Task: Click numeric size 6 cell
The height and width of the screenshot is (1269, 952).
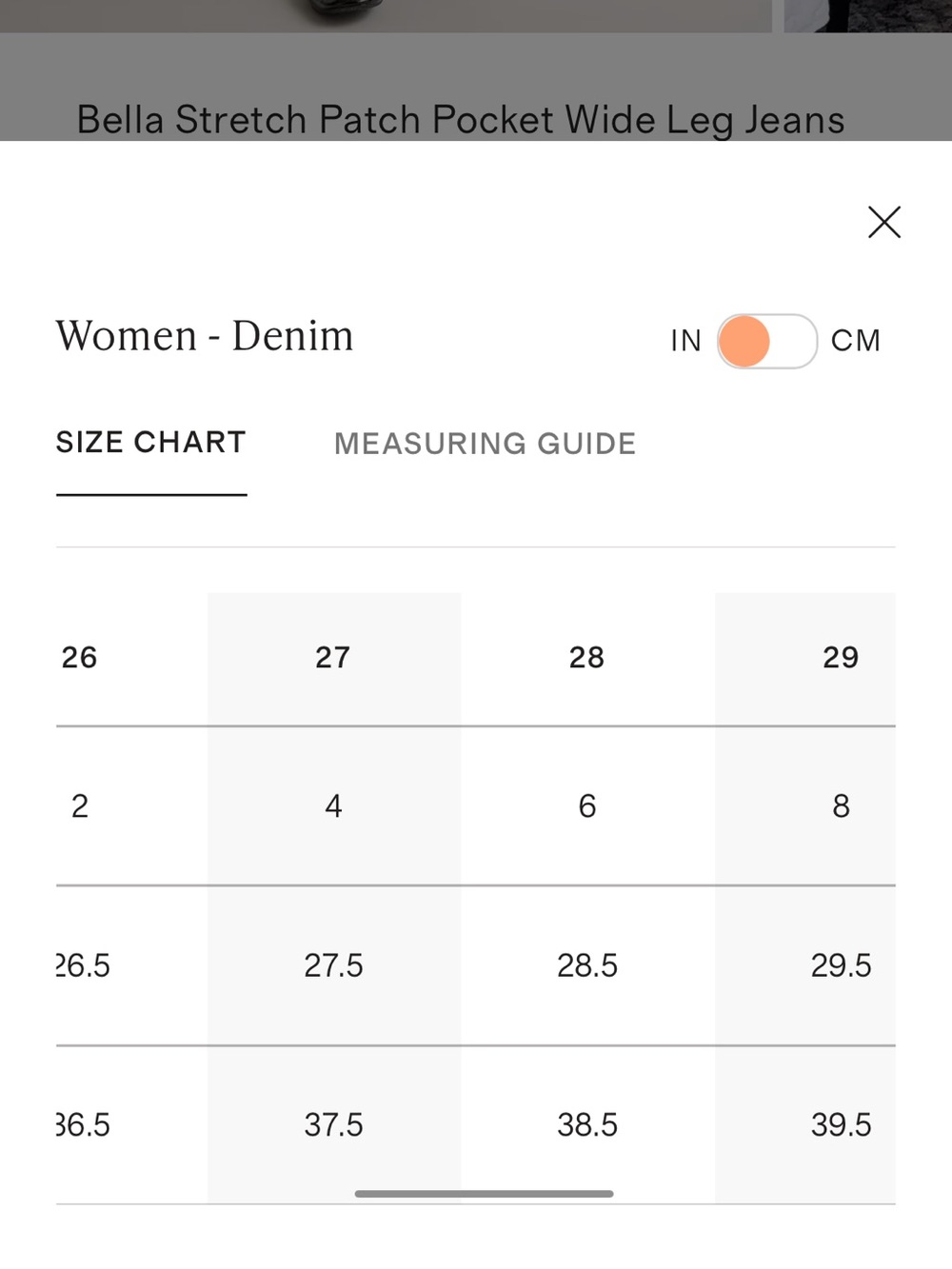Action: click(587, 806)
